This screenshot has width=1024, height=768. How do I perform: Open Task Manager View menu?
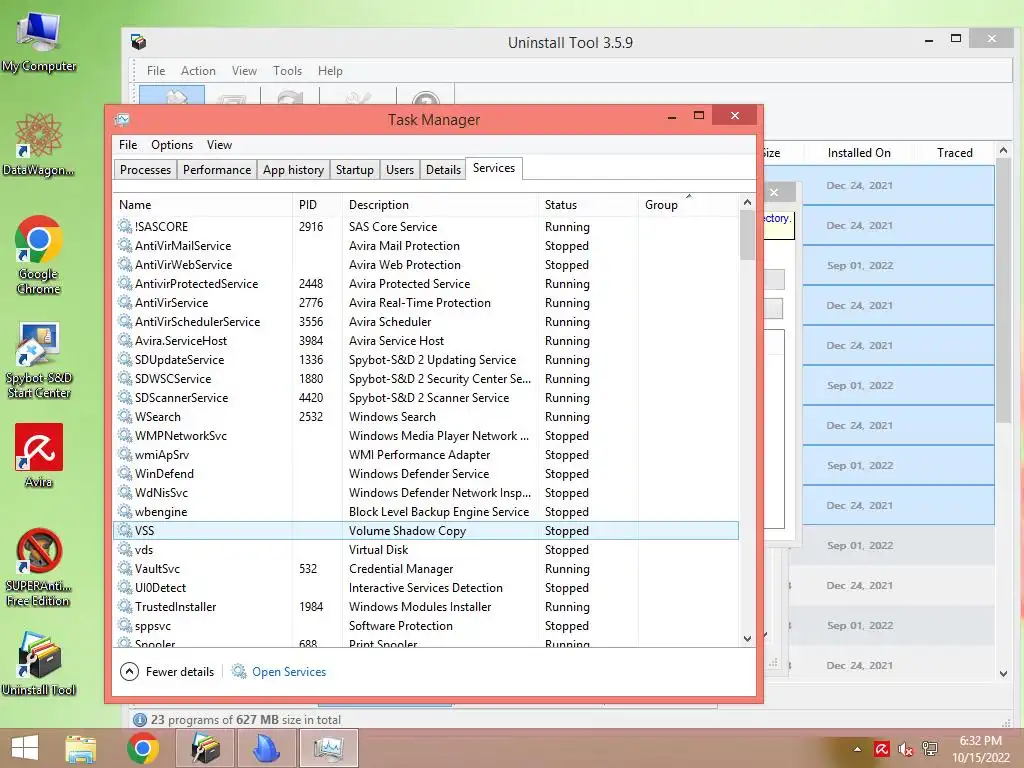219,145
